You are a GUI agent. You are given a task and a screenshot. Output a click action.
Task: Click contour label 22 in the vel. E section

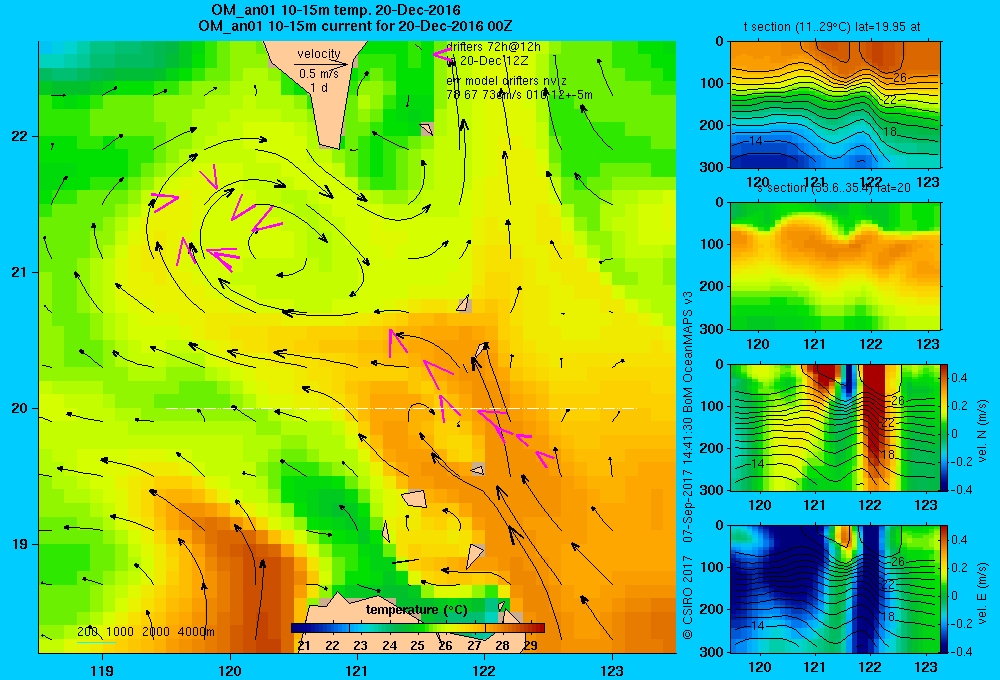point(887,584)
